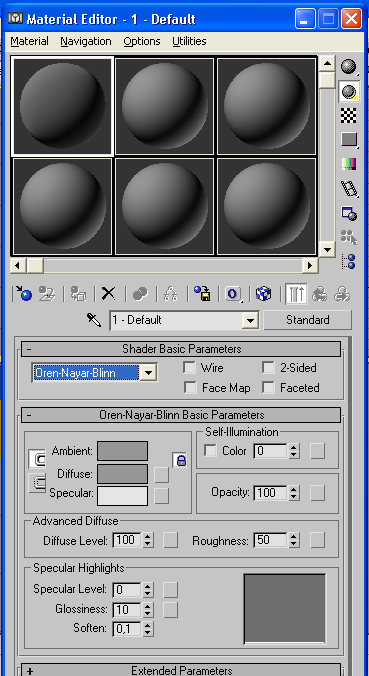Select the first material sample slot
Screen dimensions: 369x676
click(63, 106)
